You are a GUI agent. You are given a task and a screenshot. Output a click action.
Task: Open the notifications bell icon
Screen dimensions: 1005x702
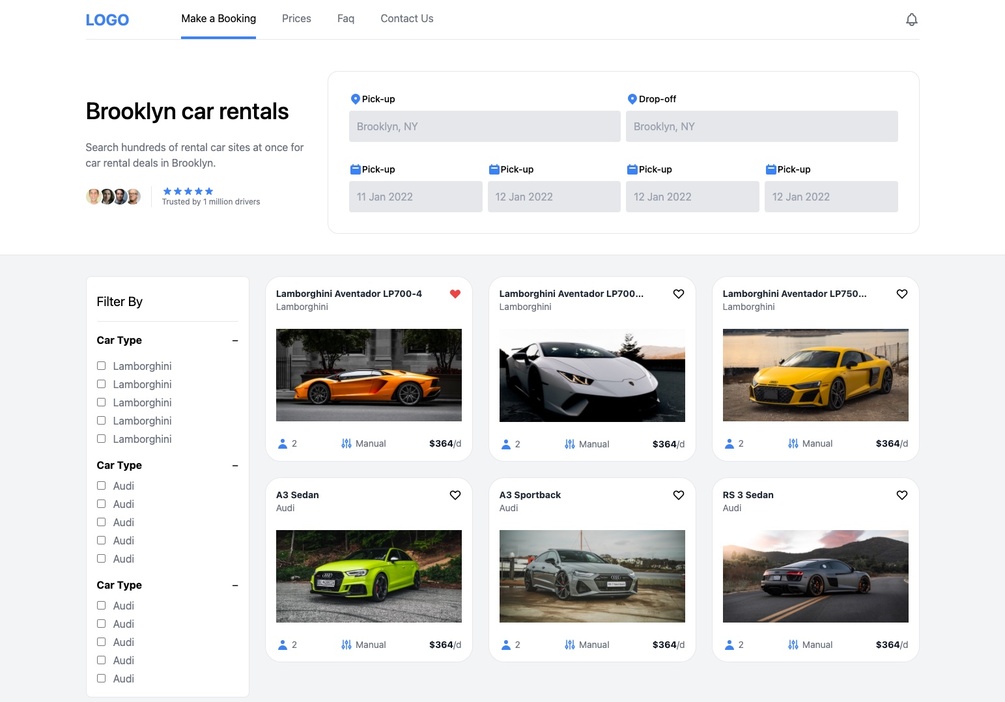tap(911, 19)
